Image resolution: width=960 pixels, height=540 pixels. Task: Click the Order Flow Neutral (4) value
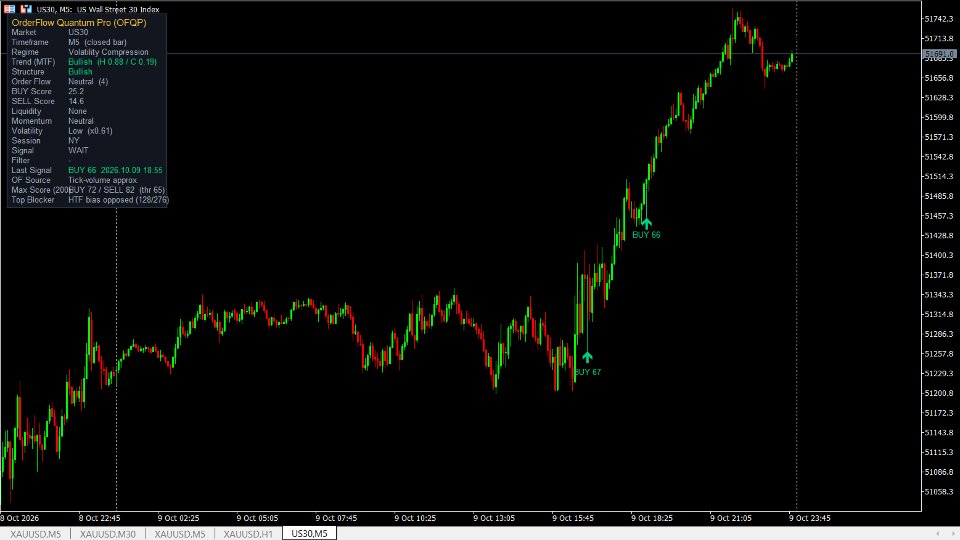pyautogui.click(x=88, y=81)
